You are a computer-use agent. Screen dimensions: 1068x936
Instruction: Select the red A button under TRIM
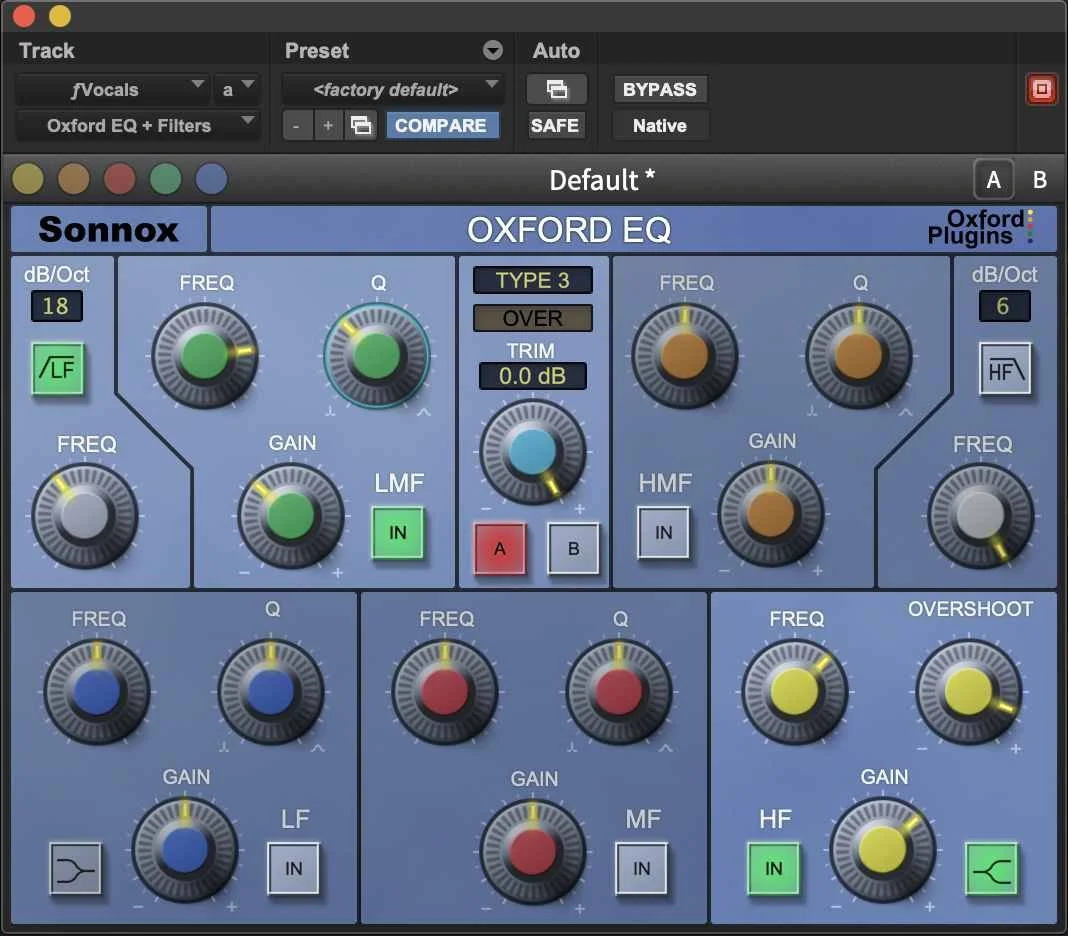(500, 548)
